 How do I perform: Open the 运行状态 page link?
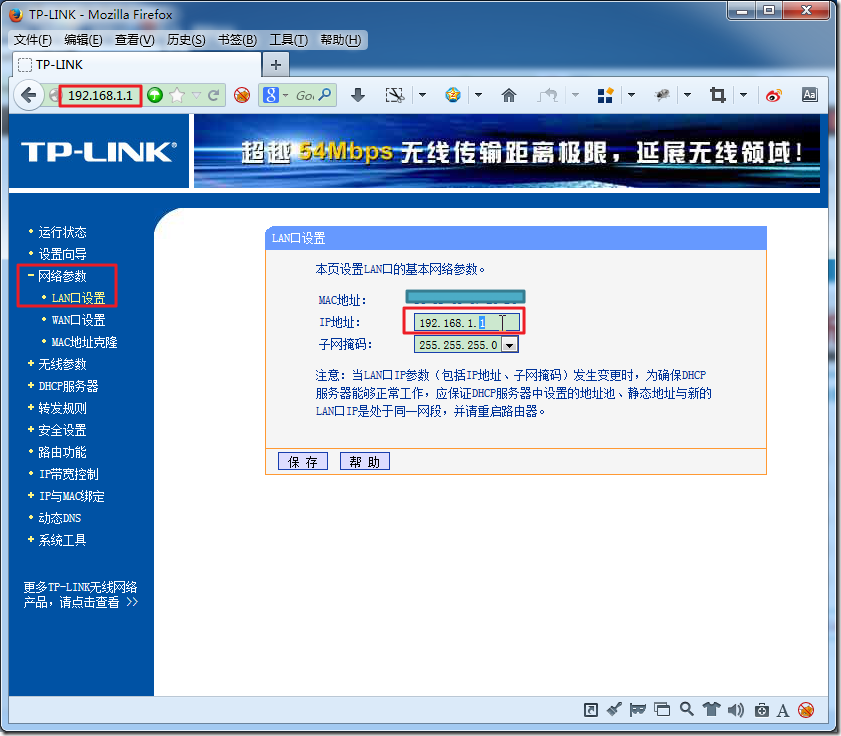point(62,232)
